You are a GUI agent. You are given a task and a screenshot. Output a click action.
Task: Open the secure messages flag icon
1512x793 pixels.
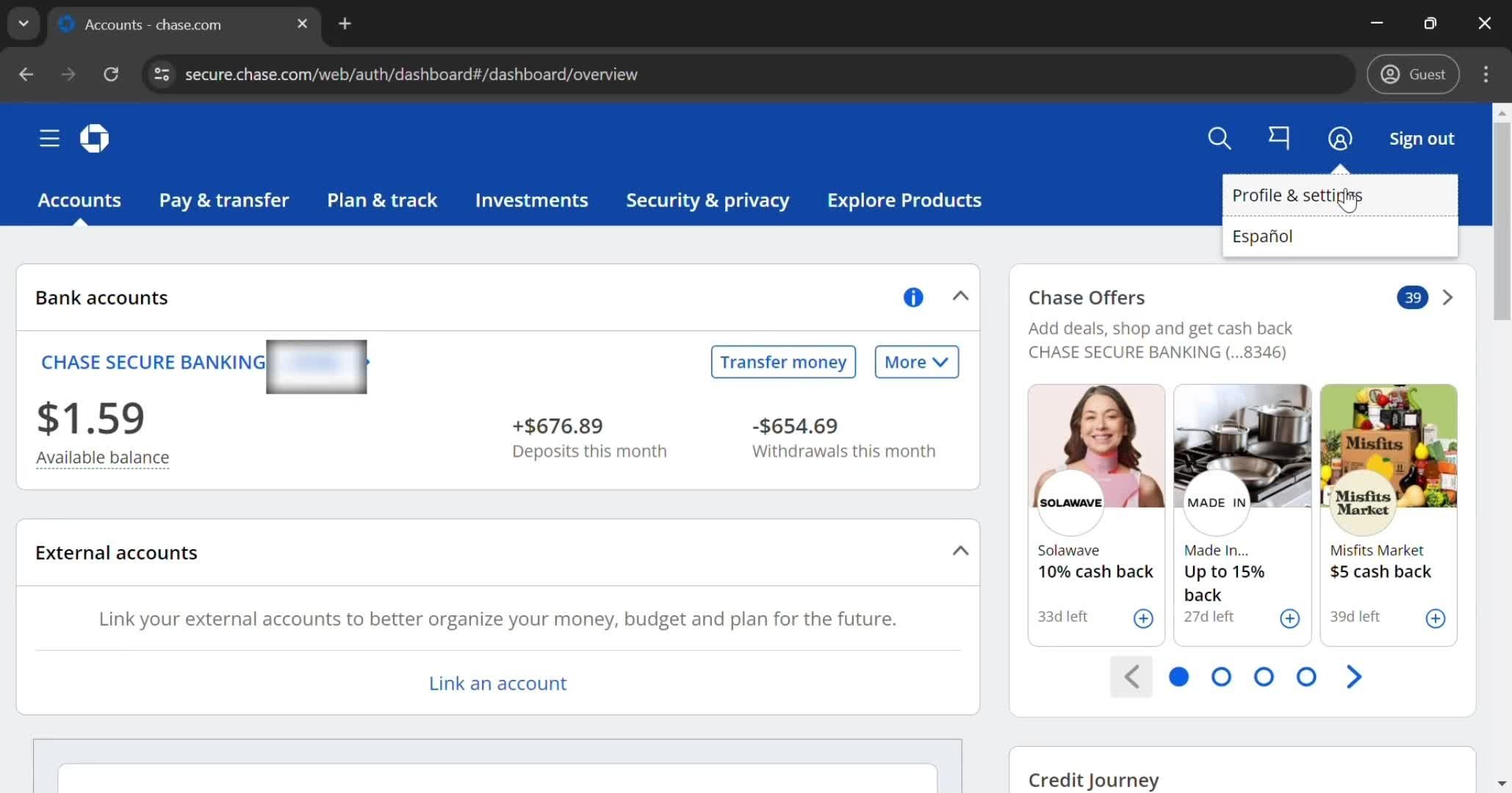point(1279,138)
